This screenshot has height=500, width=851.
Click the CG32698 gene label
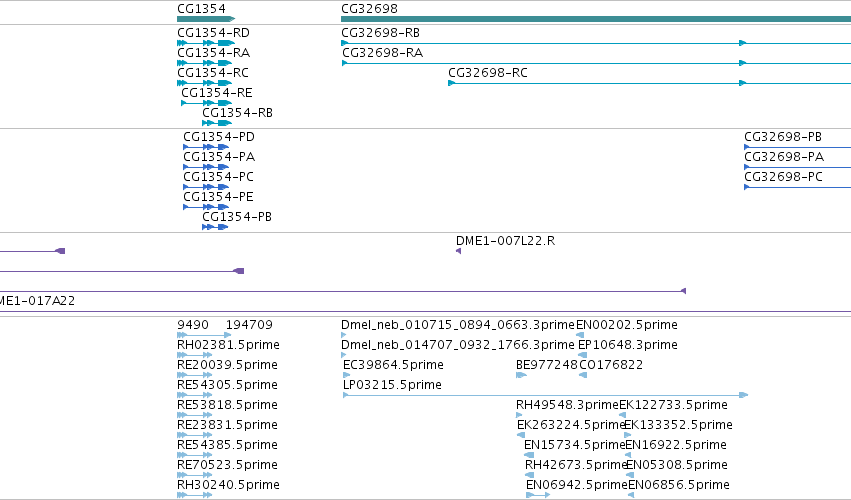click(x=369, y=9)
